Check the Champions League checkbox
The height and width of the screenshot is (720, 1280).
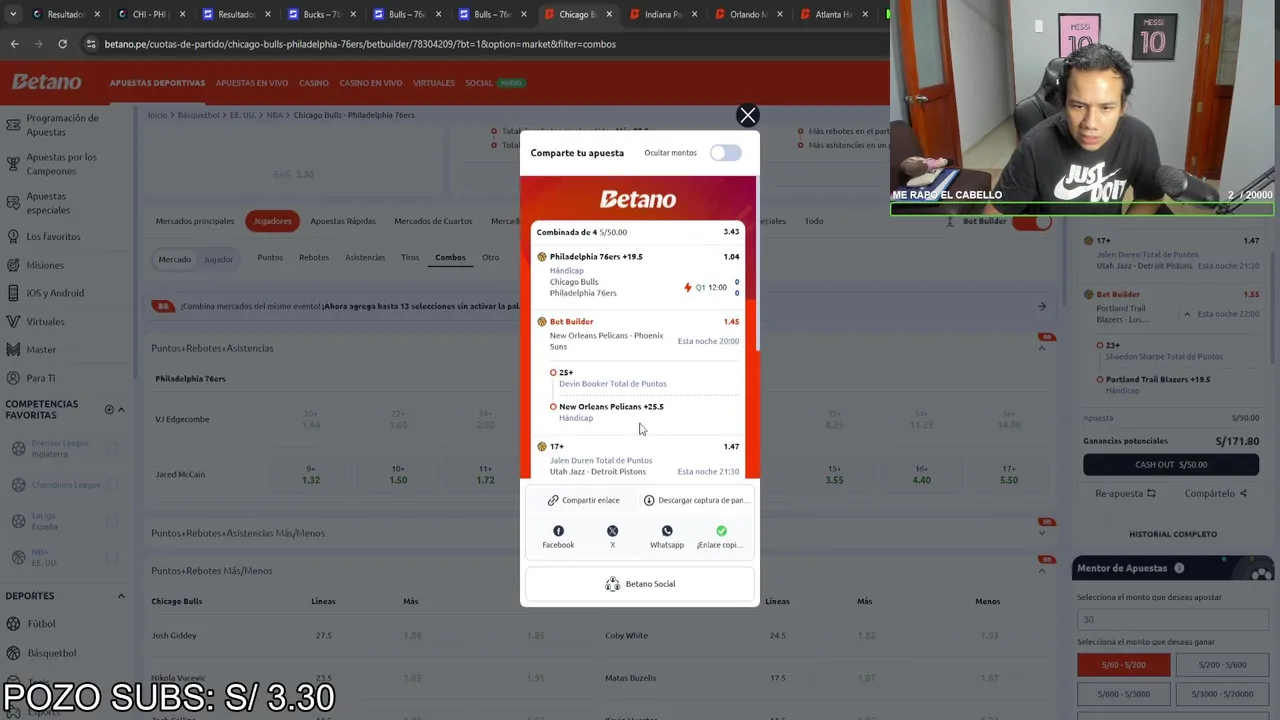(x=112, y=485)
